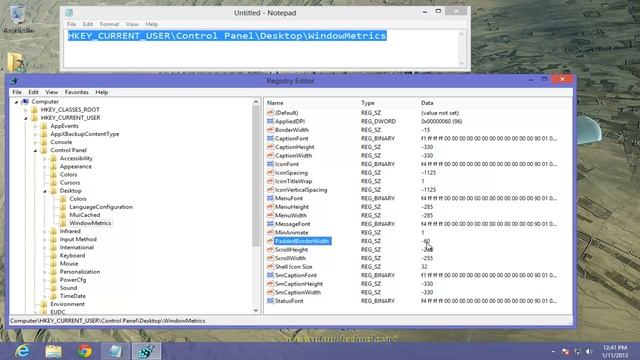Screen dimensions: 640x360
Task: Click the Environment folder icon
Action: 44,304
